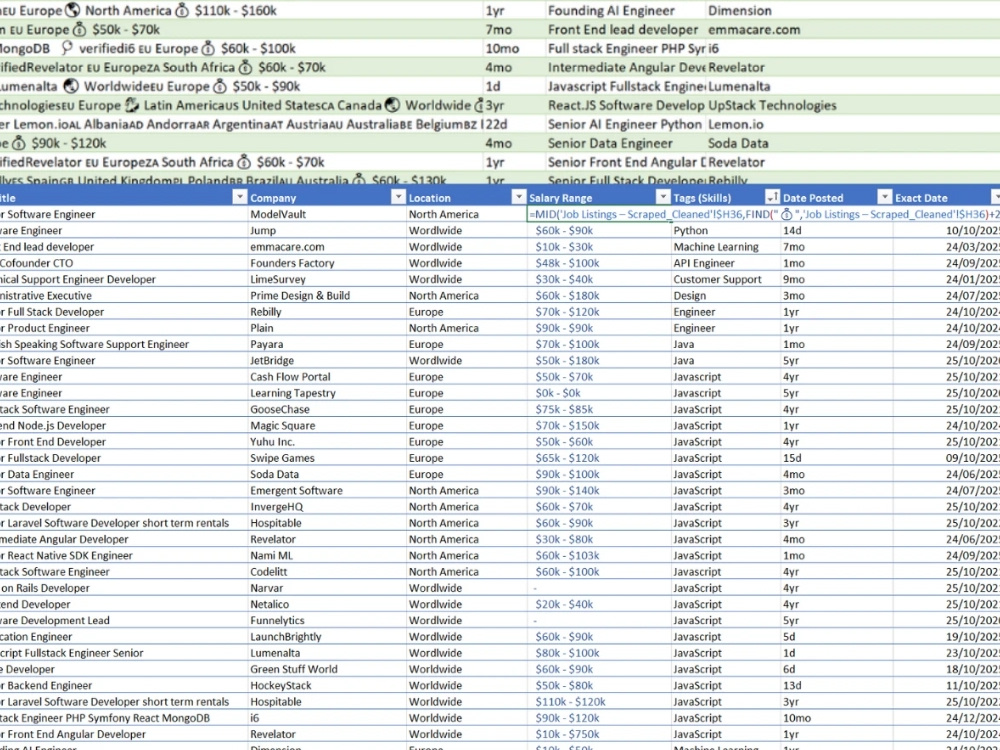Select the 'HockeyStack' company cell
This screenshot has height=750, width=1000.
pos(327,686)
